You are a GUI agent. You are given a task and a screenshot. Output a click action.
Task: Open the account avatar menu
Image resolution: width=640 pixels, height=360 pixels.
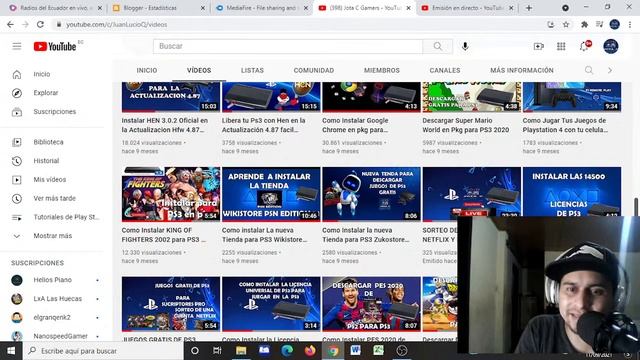pos(611,46)
